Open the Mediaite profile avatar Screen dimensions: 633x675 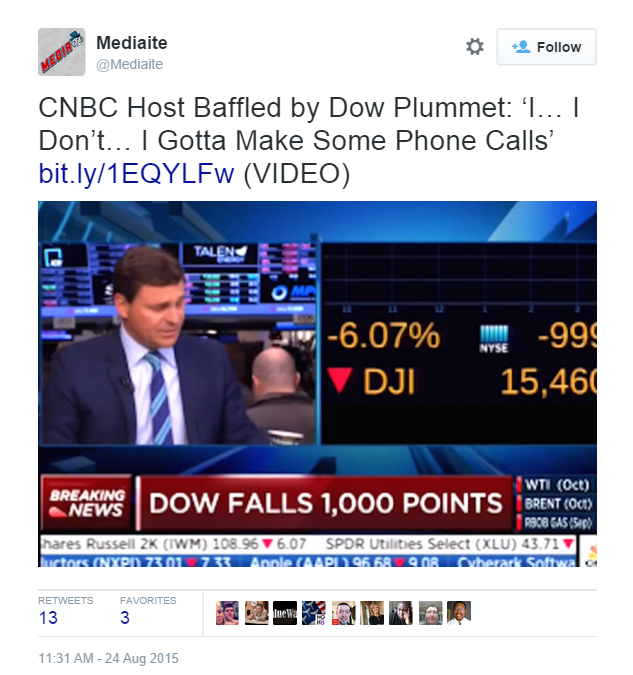click(x=62, y=52)
